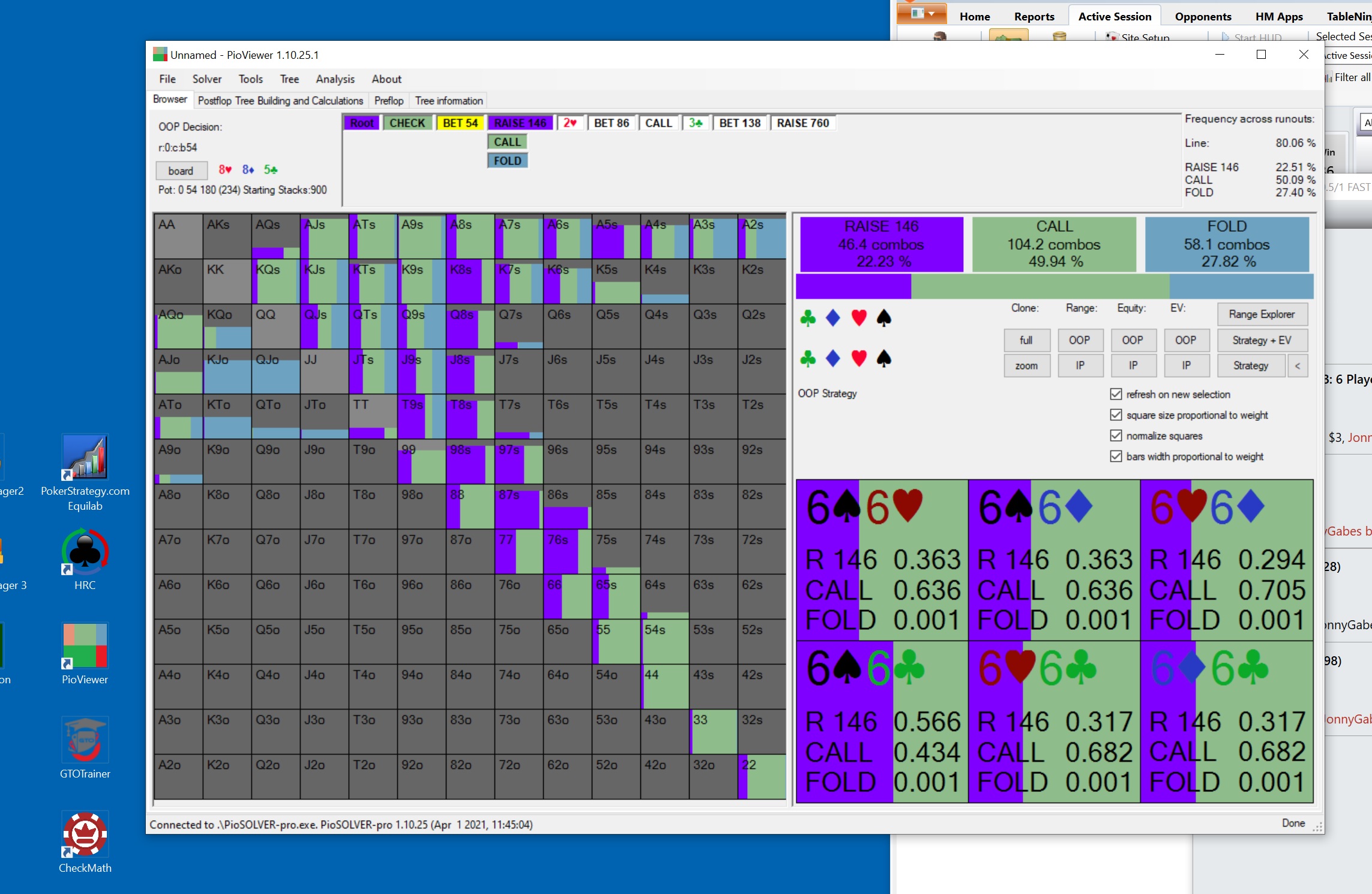Open the Tools menu
Image resolution: width=1372 pixels, height=894 pixels.
coord(250,79)
